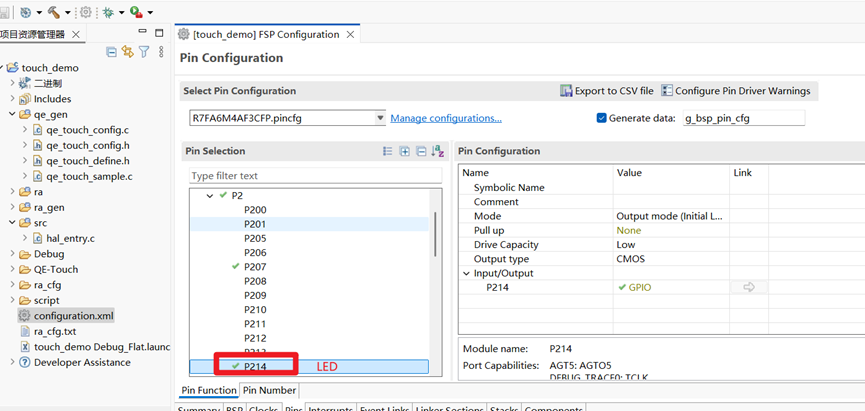The width and height of the screenshot is (865, 411).
Task: Collapse the Input/Output property group
Action: pyautogui.click(x=466, y=273)
